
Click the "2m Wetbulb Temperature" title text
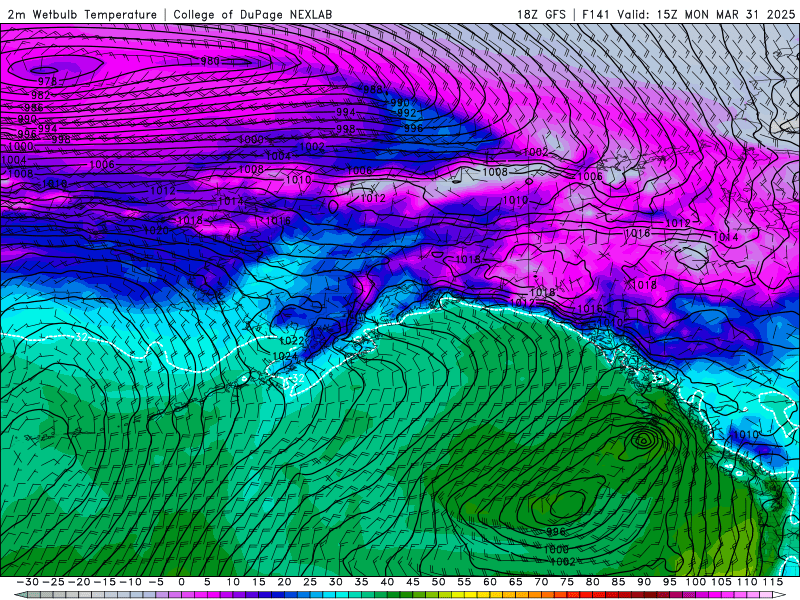tap(82, 14)
